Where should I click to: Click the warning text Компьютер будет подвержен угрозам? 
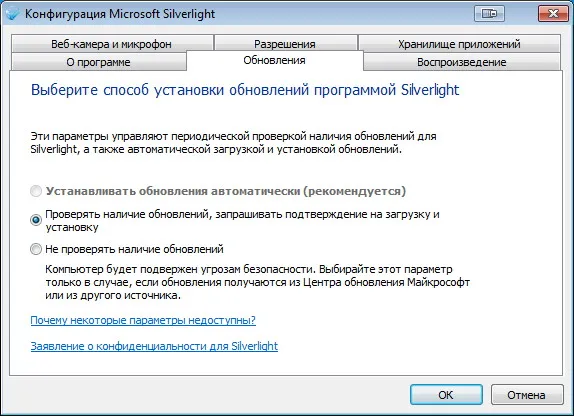pyautogui.click(x=257, y=282)
